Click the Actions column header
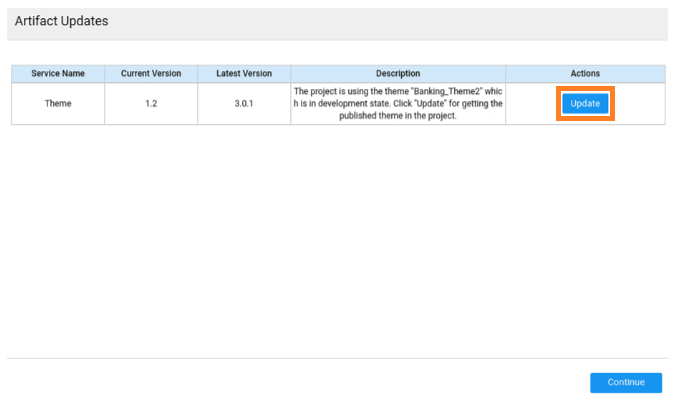Screen dimensions: 676x408 click(x=585, y=74)
